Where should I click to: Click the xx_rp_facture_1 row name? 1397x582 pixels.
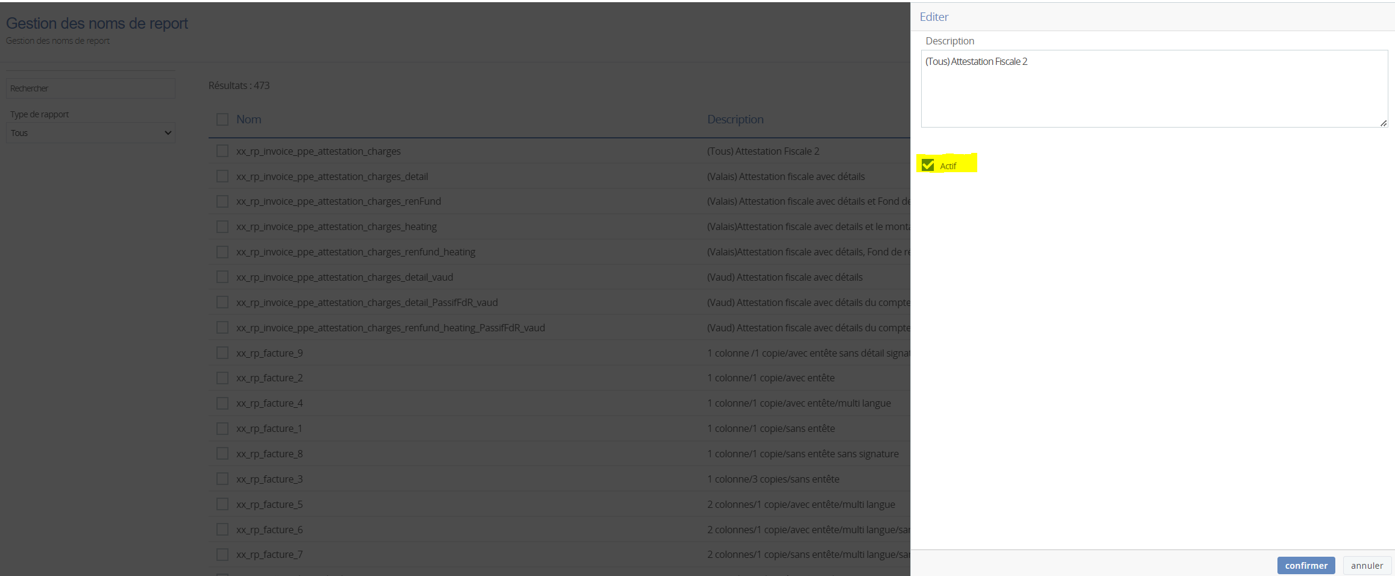(x=269, y=428)
